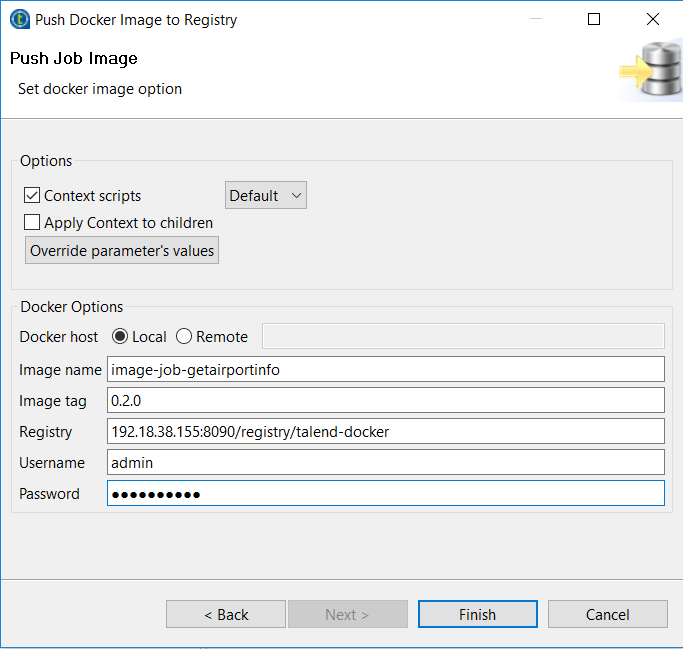Enable Apply Context to children checkbox

(32, 223)
